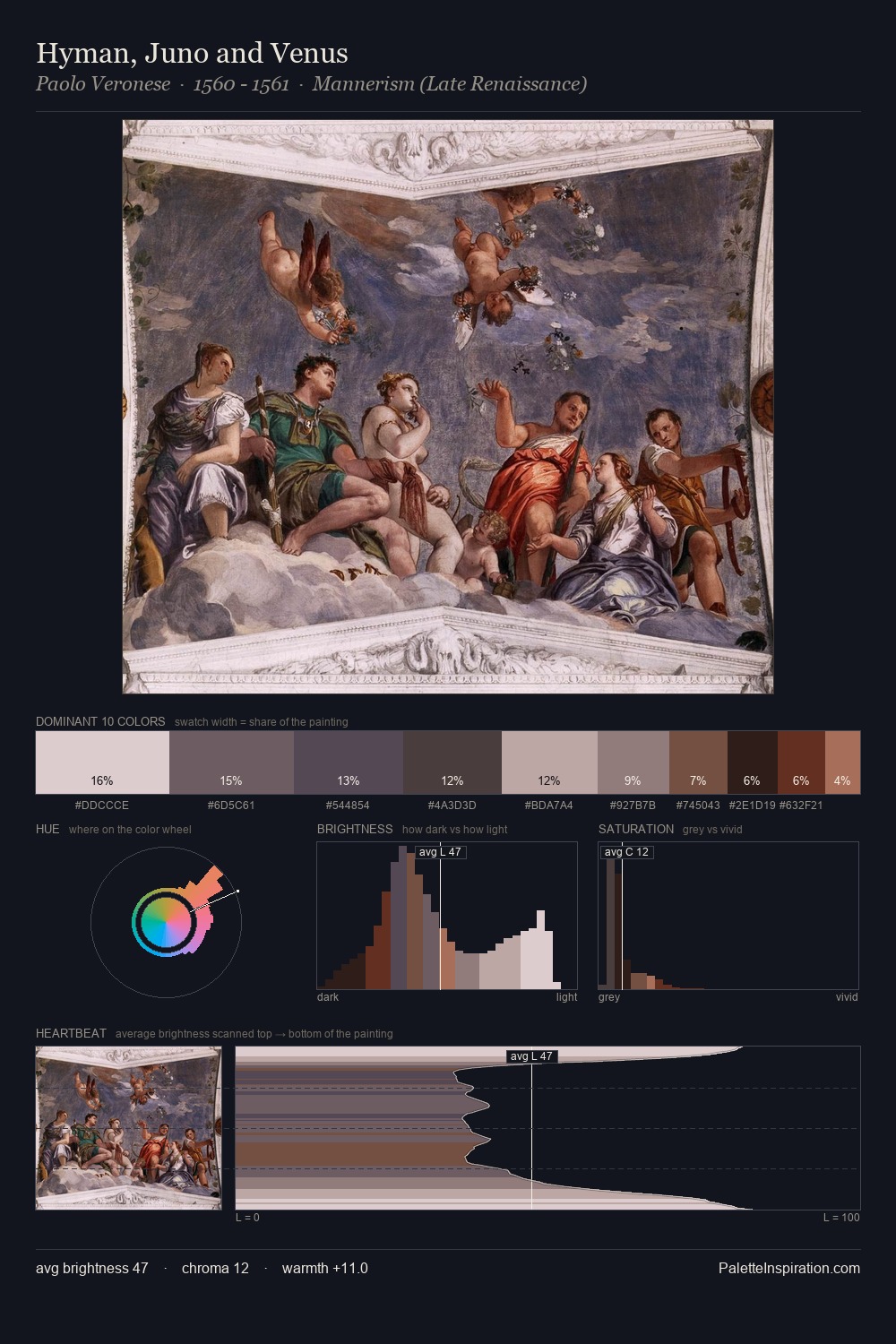Image resolution: width=896 pixels, height=1344 pixels.
Task: Choose the #927B7B 9% swatch
Action: tap(633, 762)
